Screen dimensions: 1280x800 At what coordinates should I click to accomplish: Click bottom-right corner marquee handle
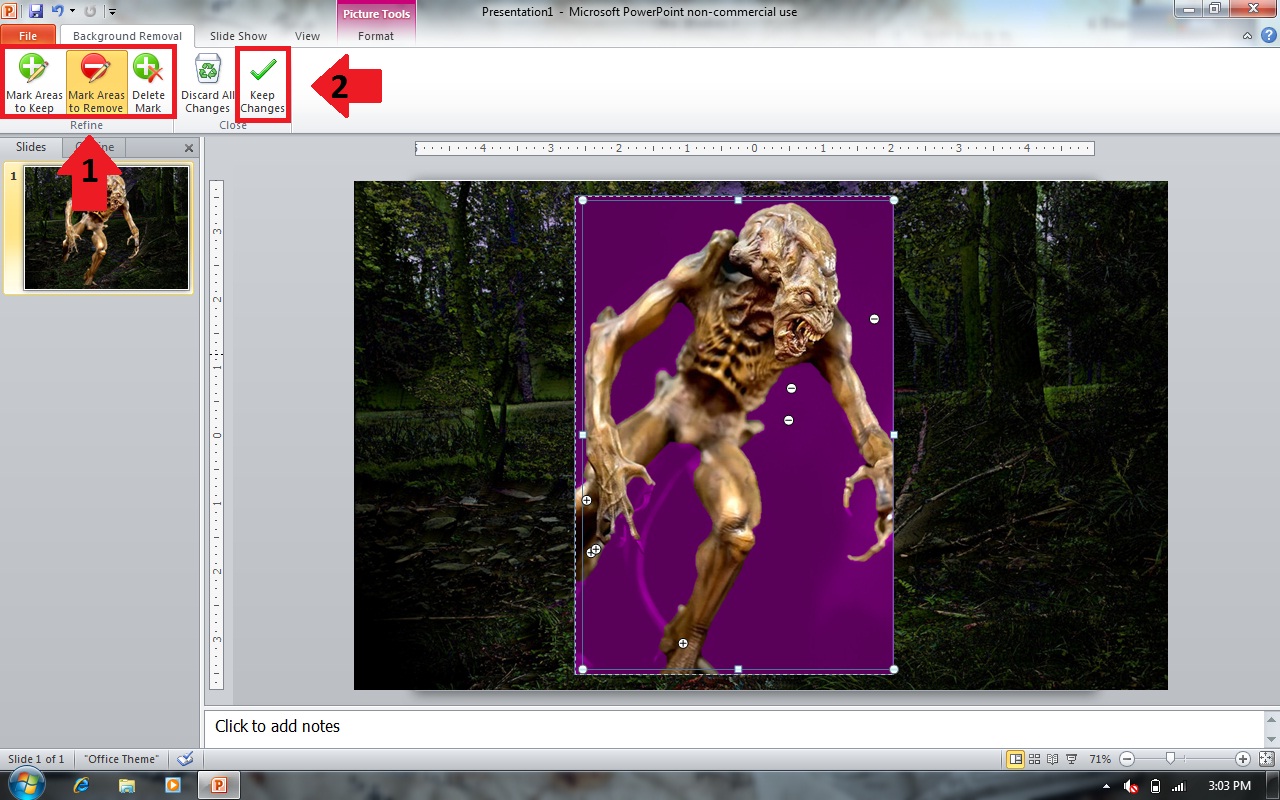click(x=894, y=669)
